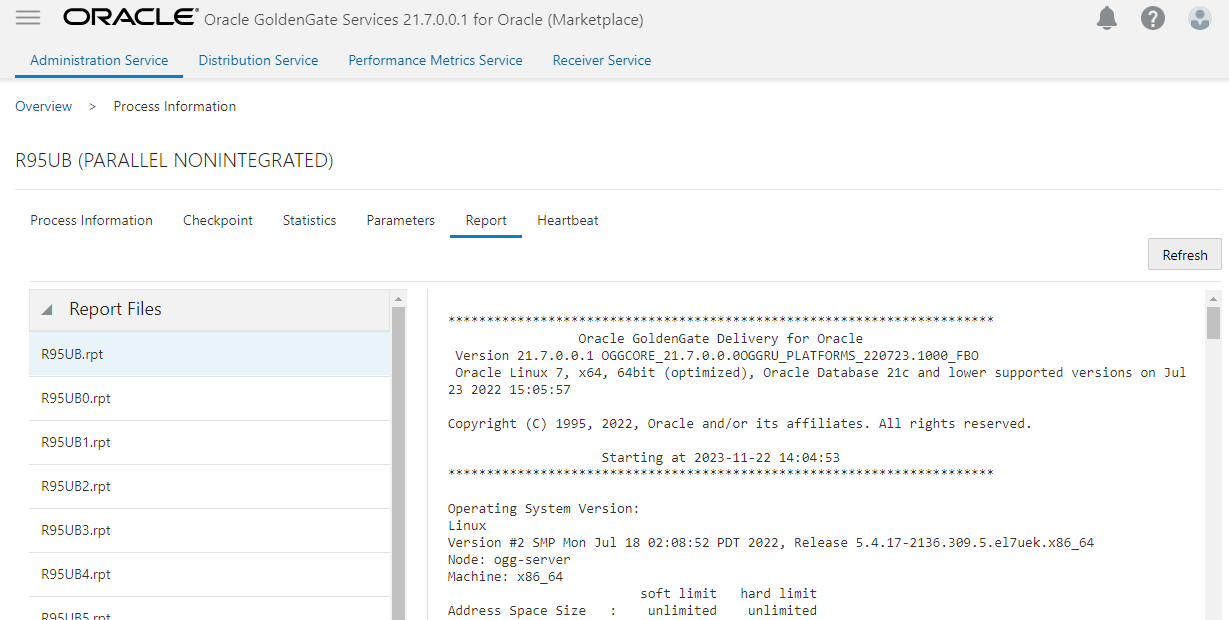Choose the R95UB4.rpt report file

pos(76,574)
